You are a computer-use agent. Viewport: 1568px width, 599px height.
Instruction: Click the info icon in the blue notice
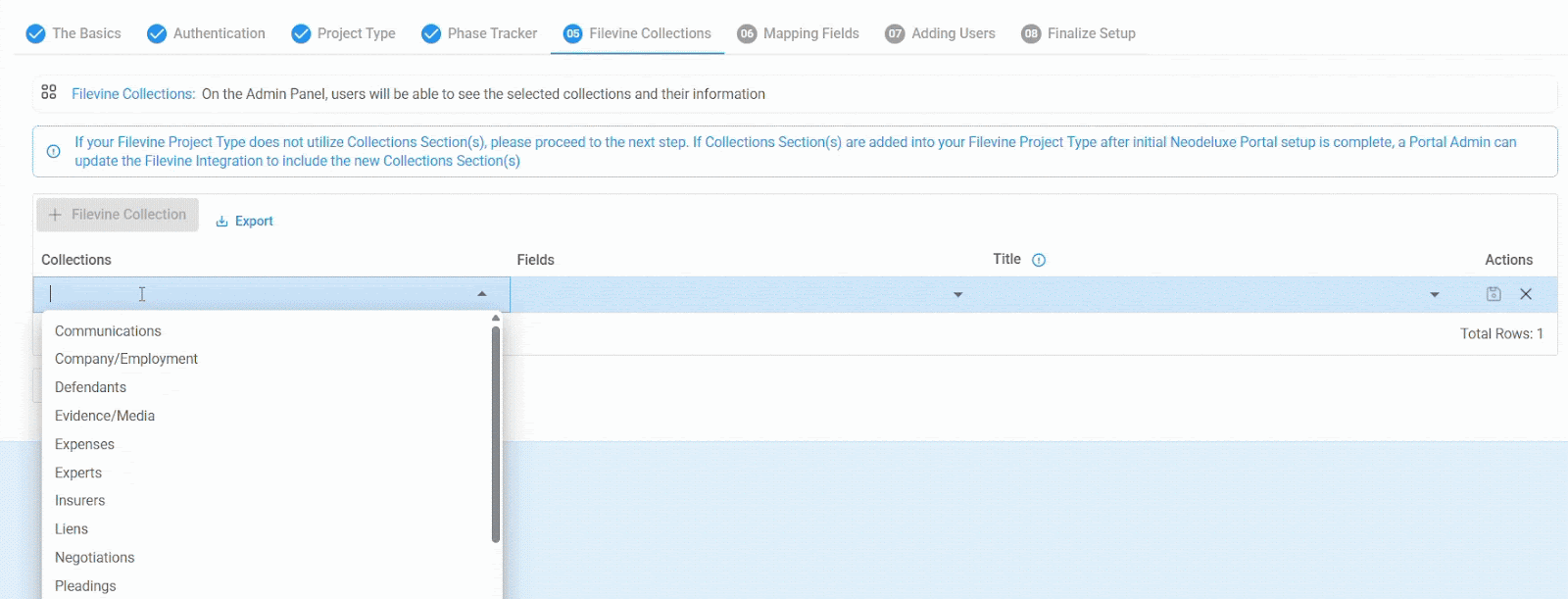[54, 152]
